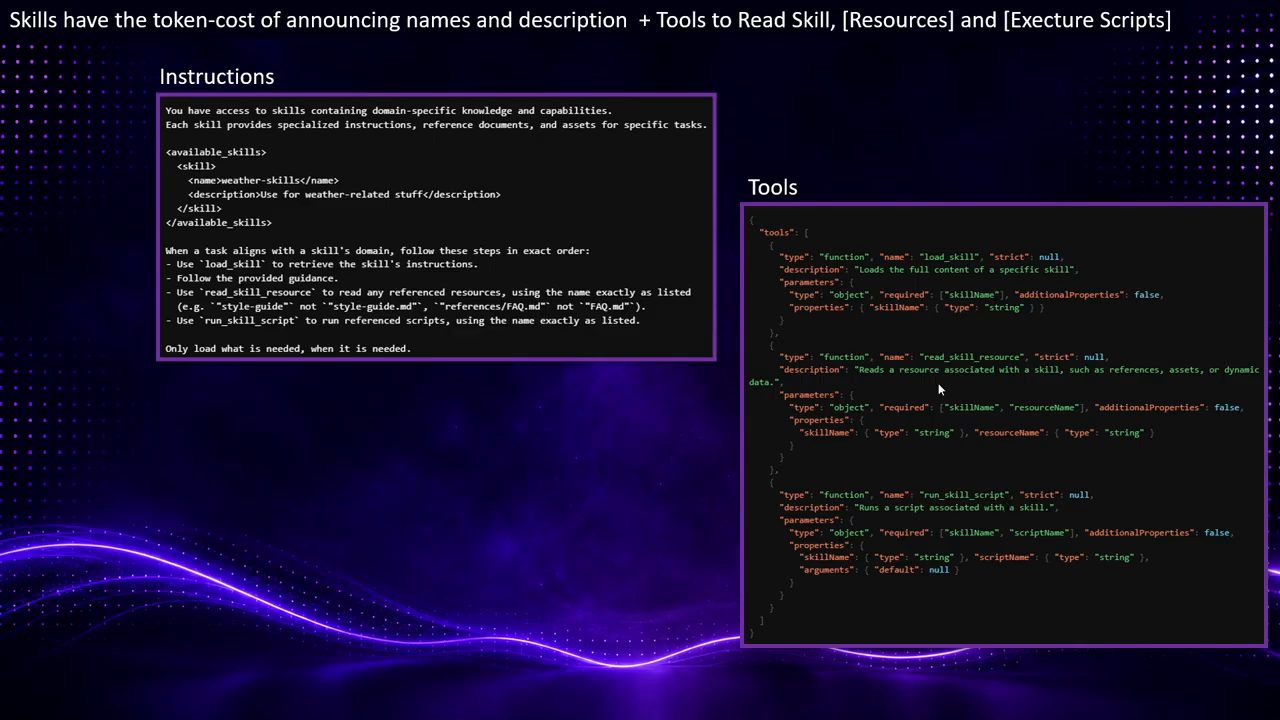Click the closing </available_skills> tag
The width and height of the screenshot is (1280, 720).
pos(218,223)
